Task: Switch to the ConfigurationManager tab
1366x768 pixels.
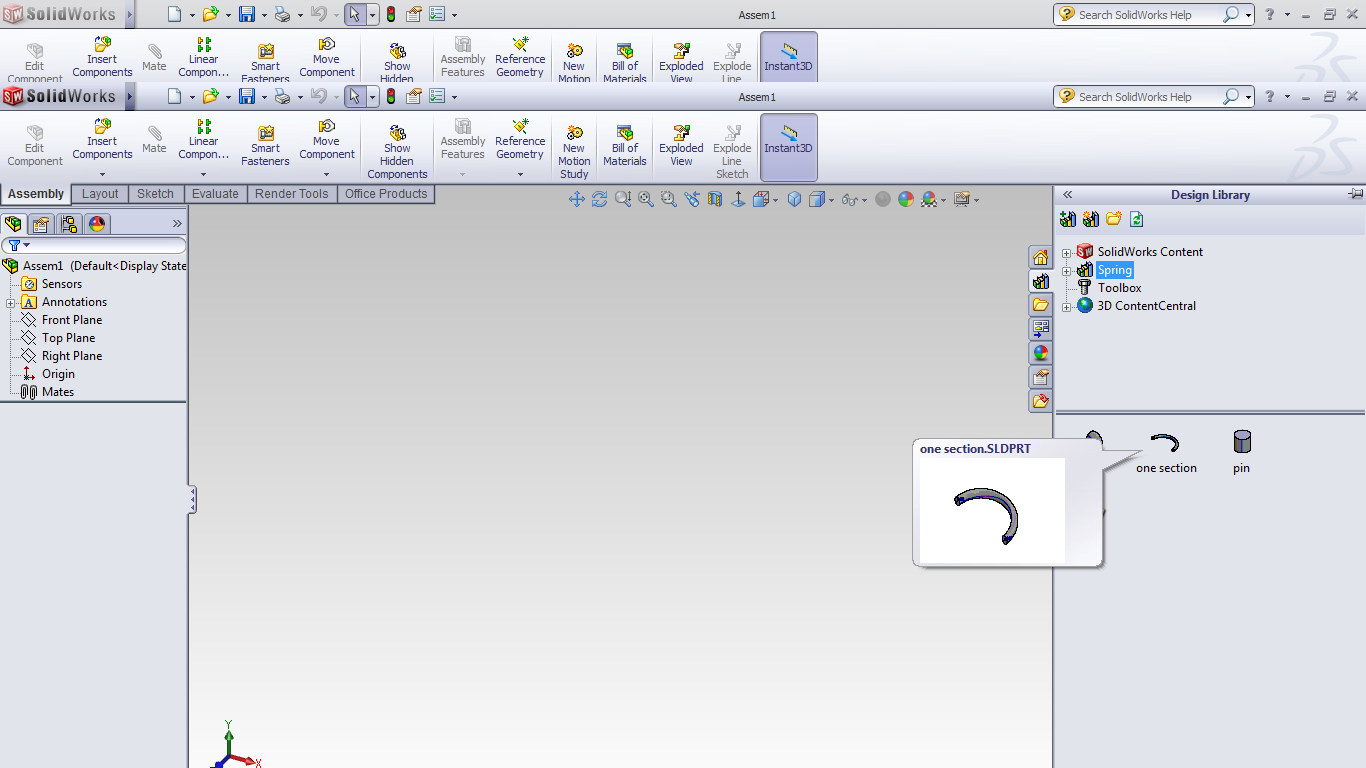Action: 69,224
